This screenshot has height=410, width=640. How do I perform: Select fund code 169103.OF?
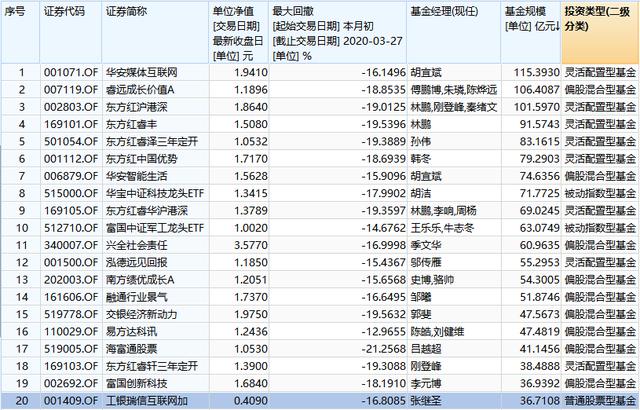pos(71,366)
